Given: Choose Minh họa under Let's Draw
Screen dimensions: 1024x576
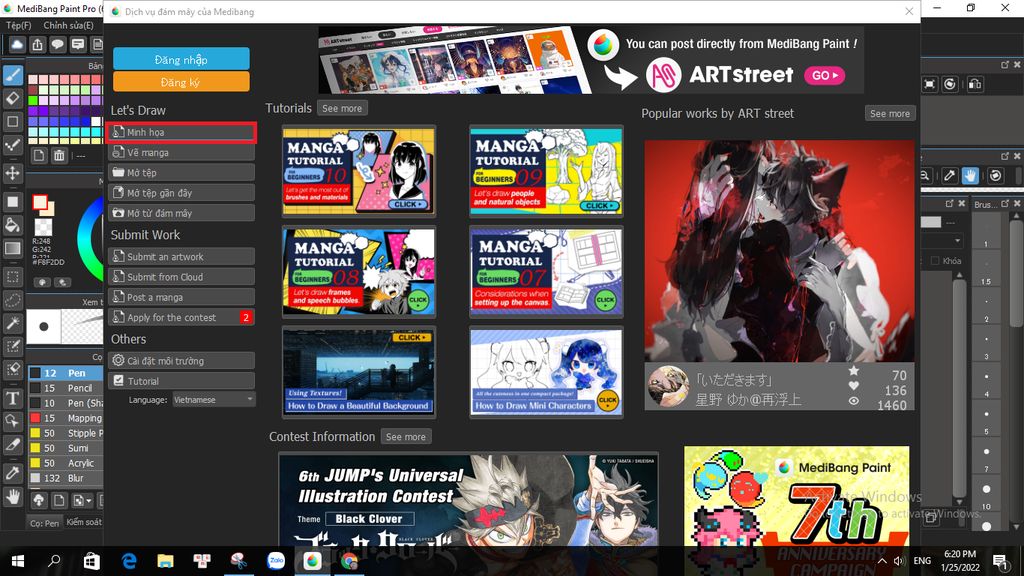Looking at the screenshot, I should tap(182, 132).
